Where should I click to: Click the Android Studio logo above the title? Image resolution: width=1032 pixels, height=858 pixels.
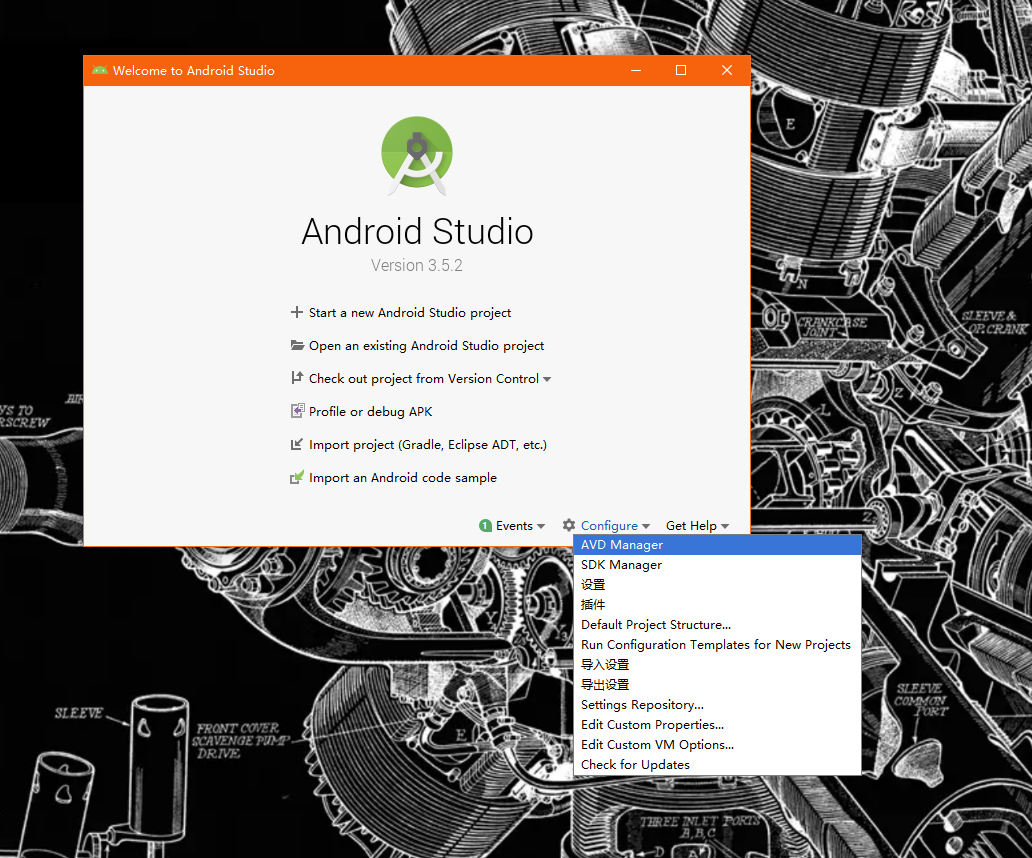(x=417, y=155)
